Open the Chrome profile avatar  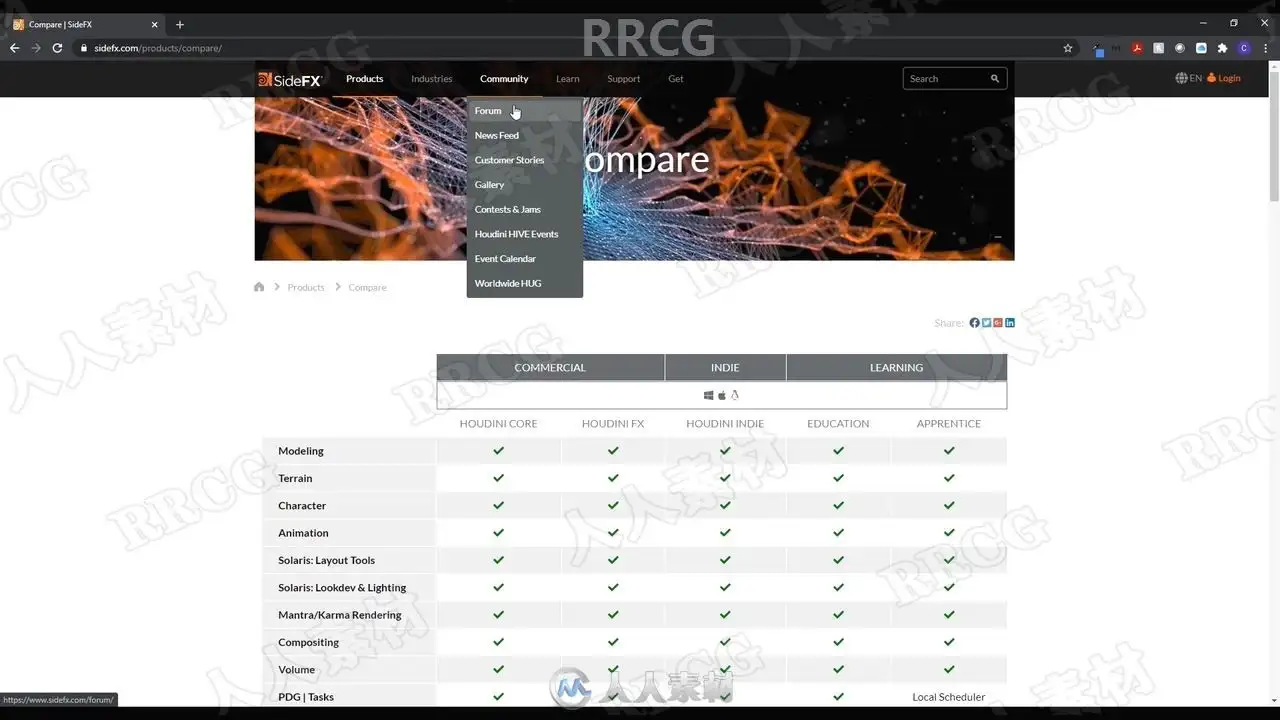tap(1244, 48)
